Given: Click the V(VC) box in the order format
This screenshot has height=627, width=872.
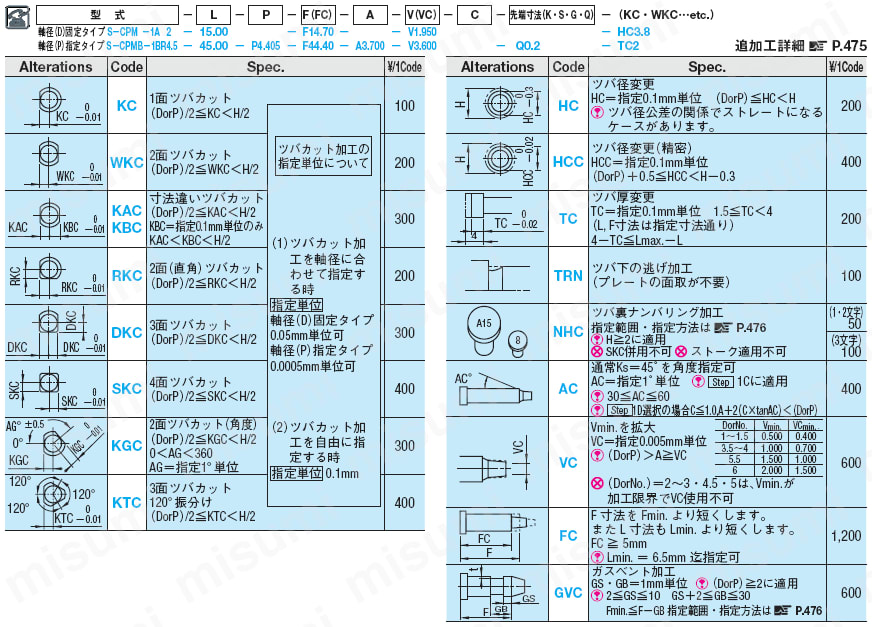Looking at the screenshot, I should point(422,15).
